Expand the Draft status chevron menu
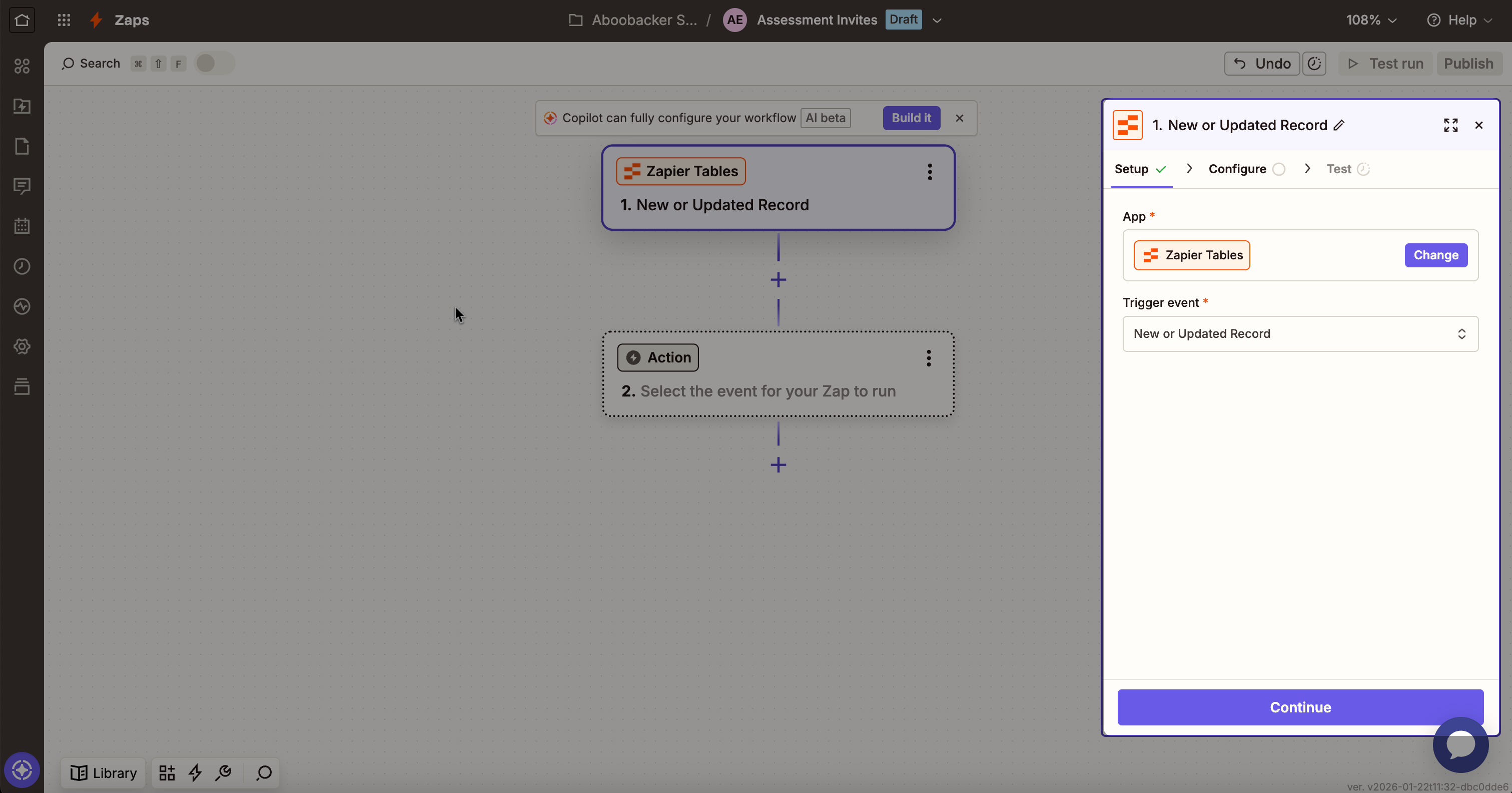Screen dimensions: 1512x793 pos(937,20)
